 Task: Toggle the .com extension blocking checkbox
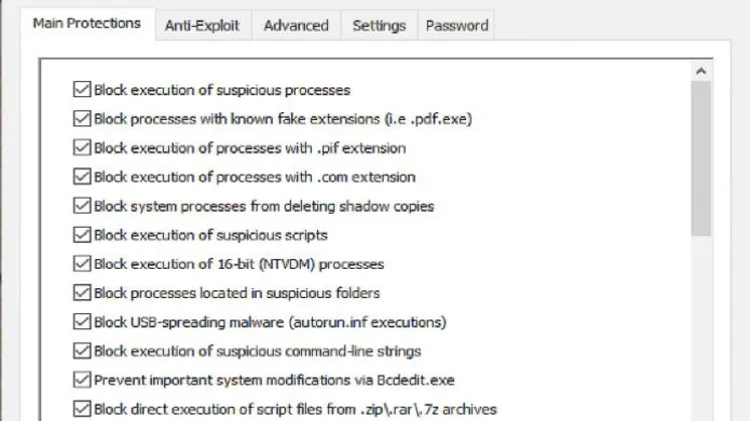[82, 176]
